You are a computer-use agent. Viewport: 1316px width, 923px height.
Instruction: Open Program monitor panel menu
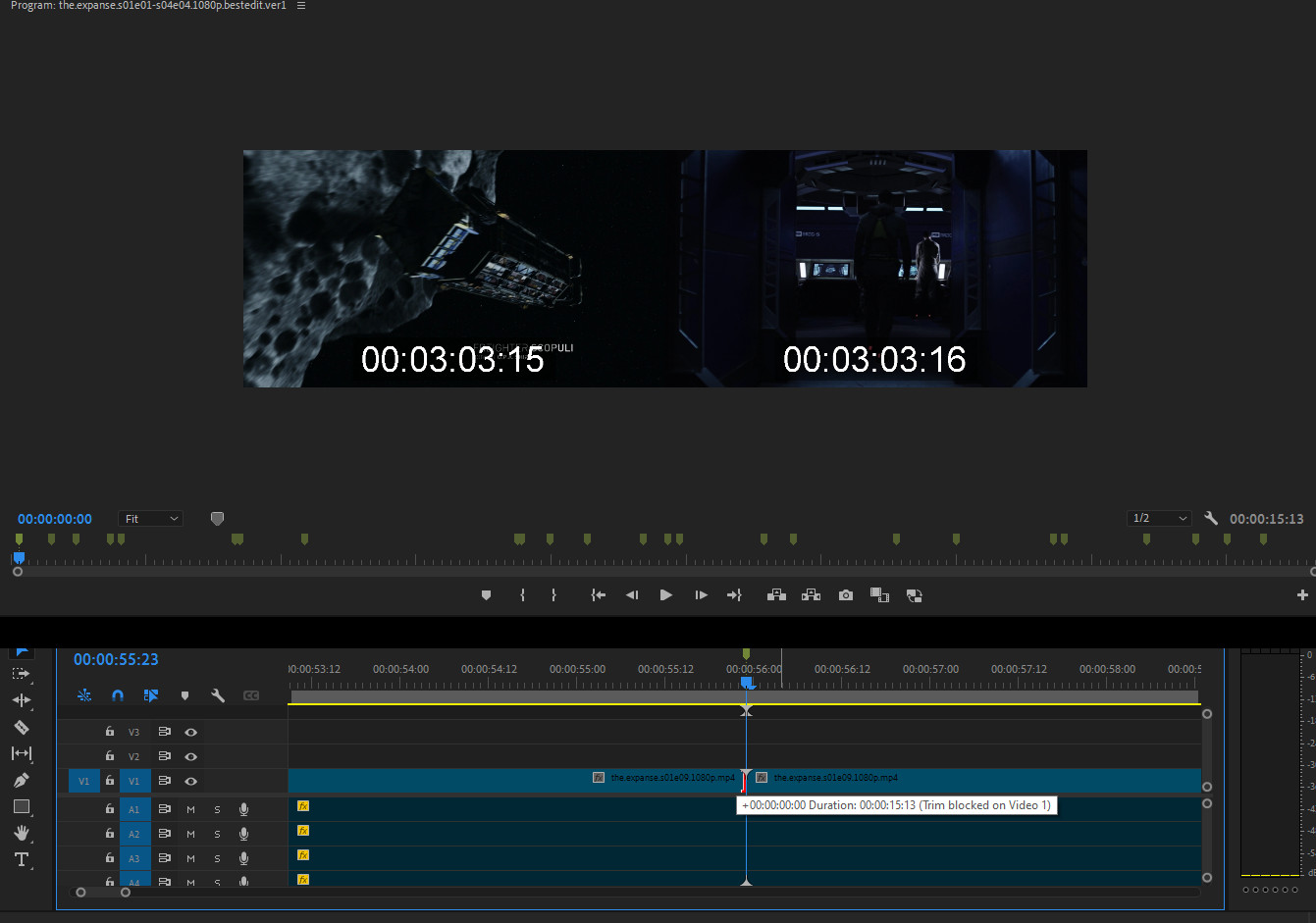(301, 6)
